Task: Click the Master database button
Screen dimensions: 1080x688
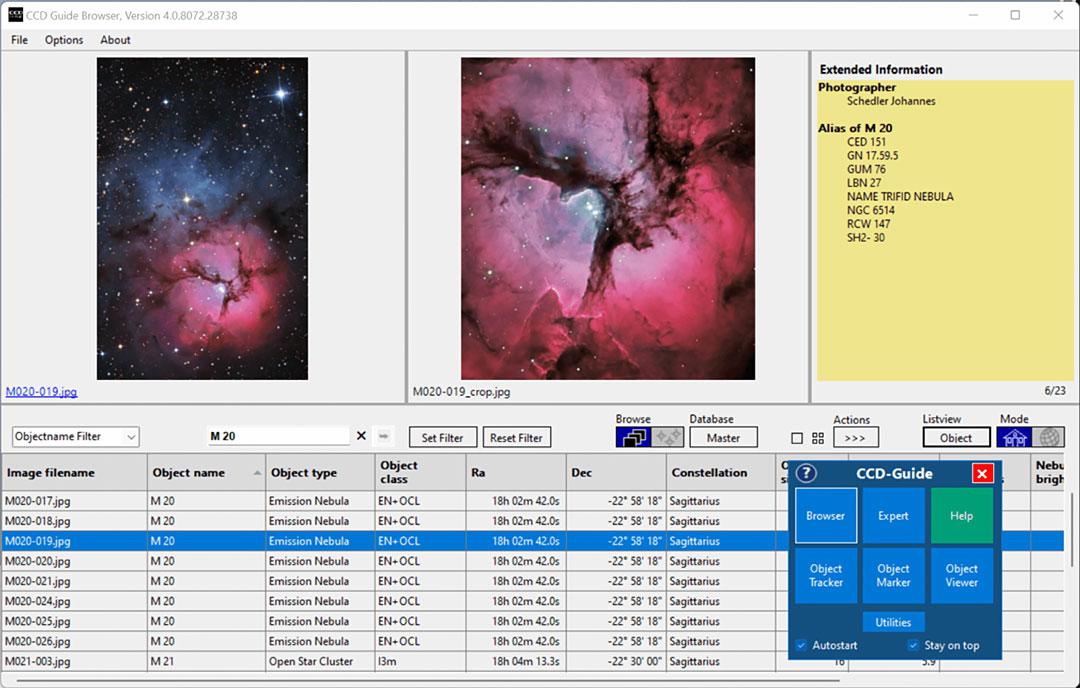Action: tap(723, 437)
